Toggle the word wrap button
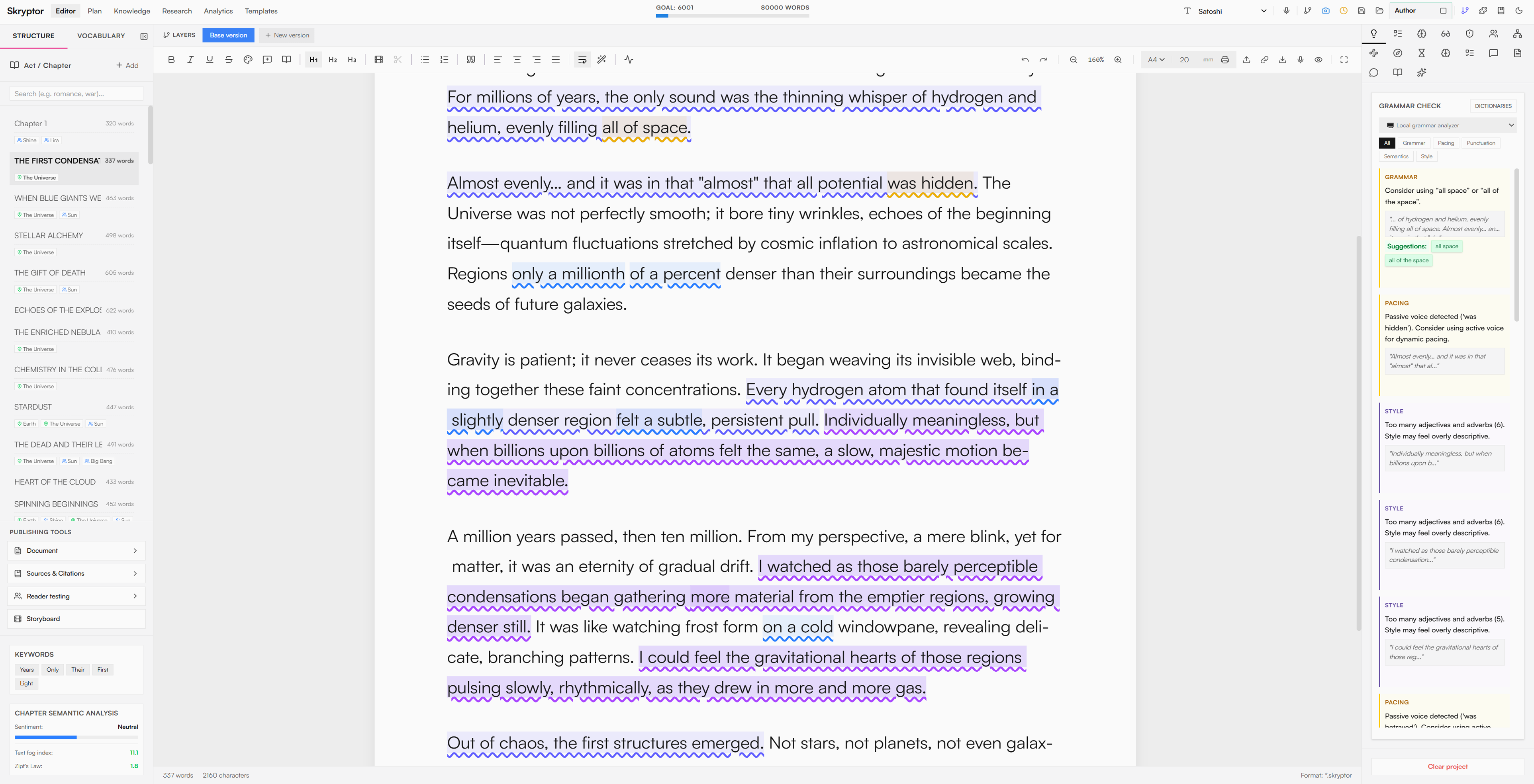This screenshot has height=784, width=1534. tap(582, 60)
